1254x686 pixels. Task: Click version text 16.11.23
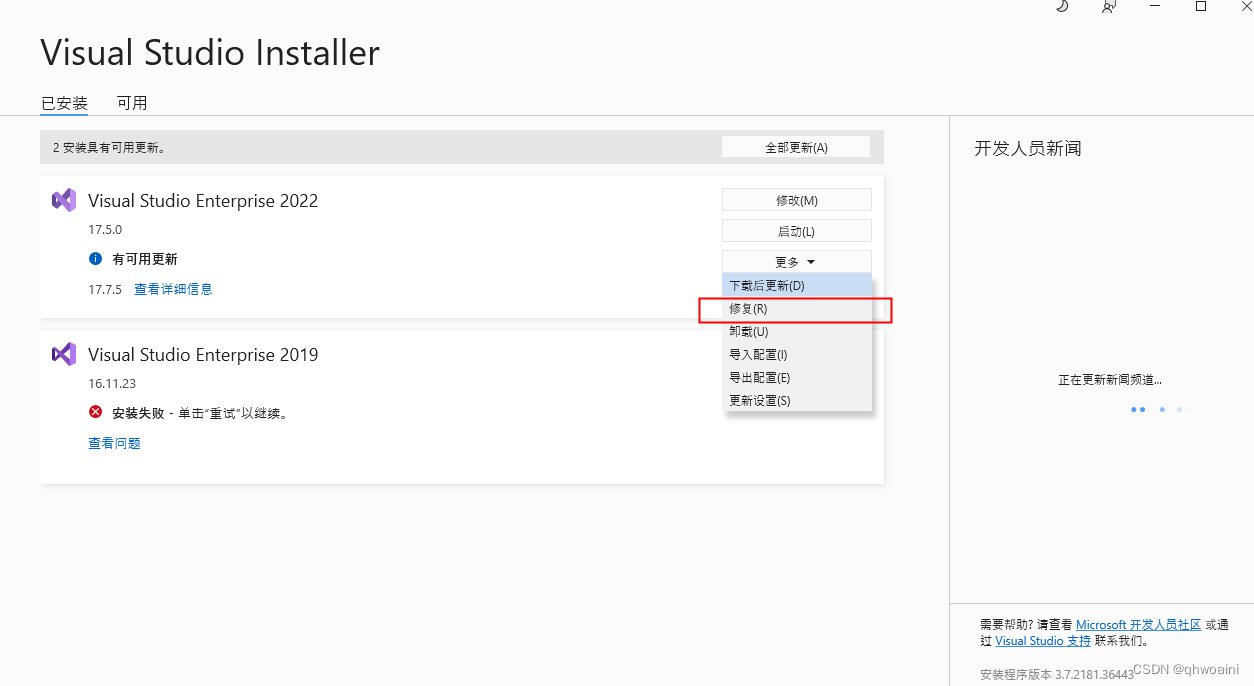(x=112, y=383)
